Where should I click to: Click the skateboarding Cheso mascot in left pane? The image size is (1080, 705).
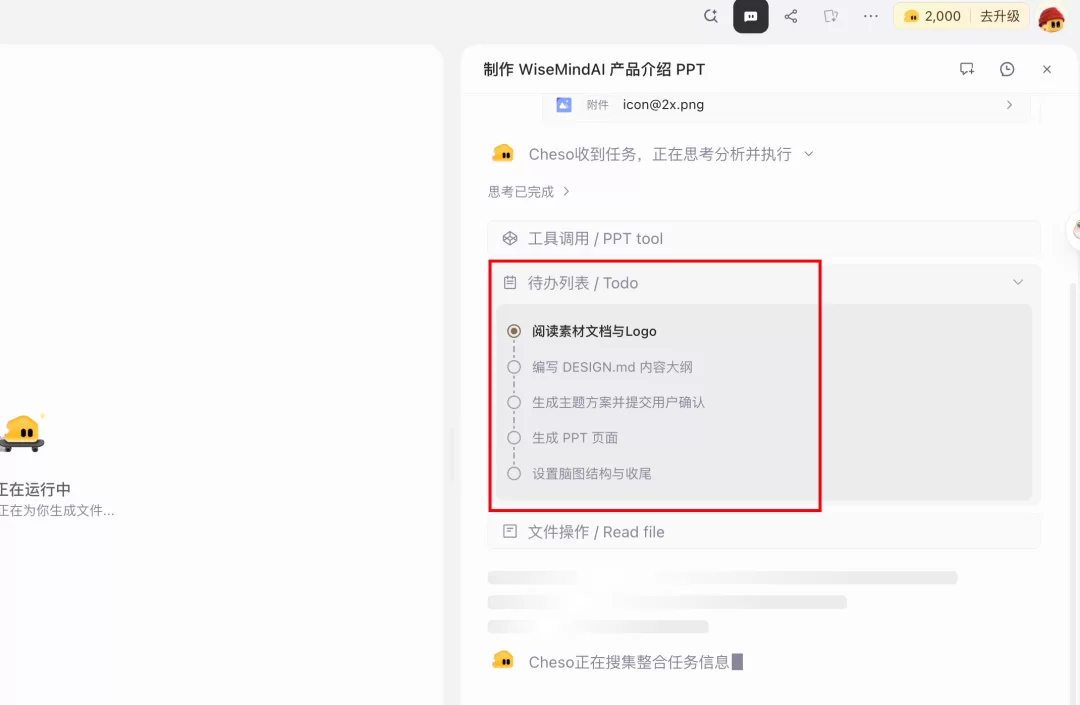22,433
